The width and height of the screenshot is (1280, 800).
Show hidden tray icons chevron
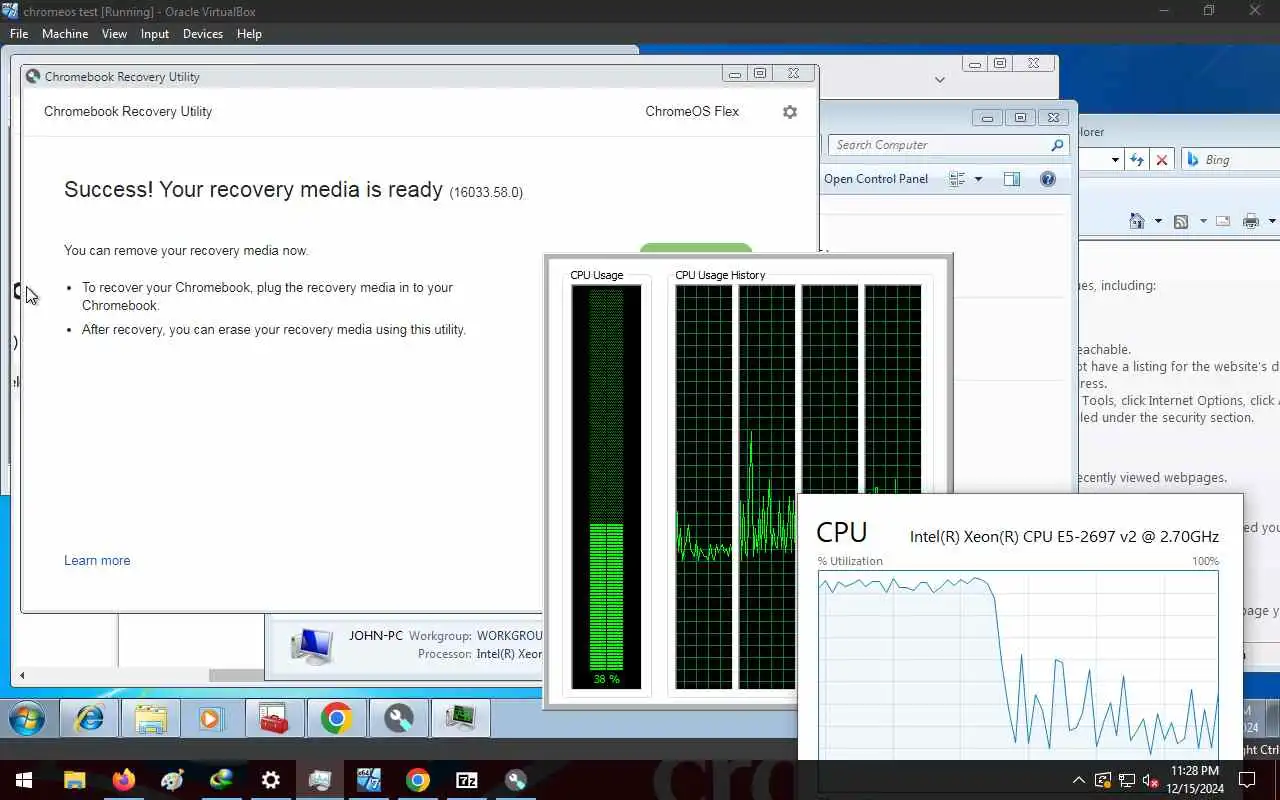point(1079,780)
